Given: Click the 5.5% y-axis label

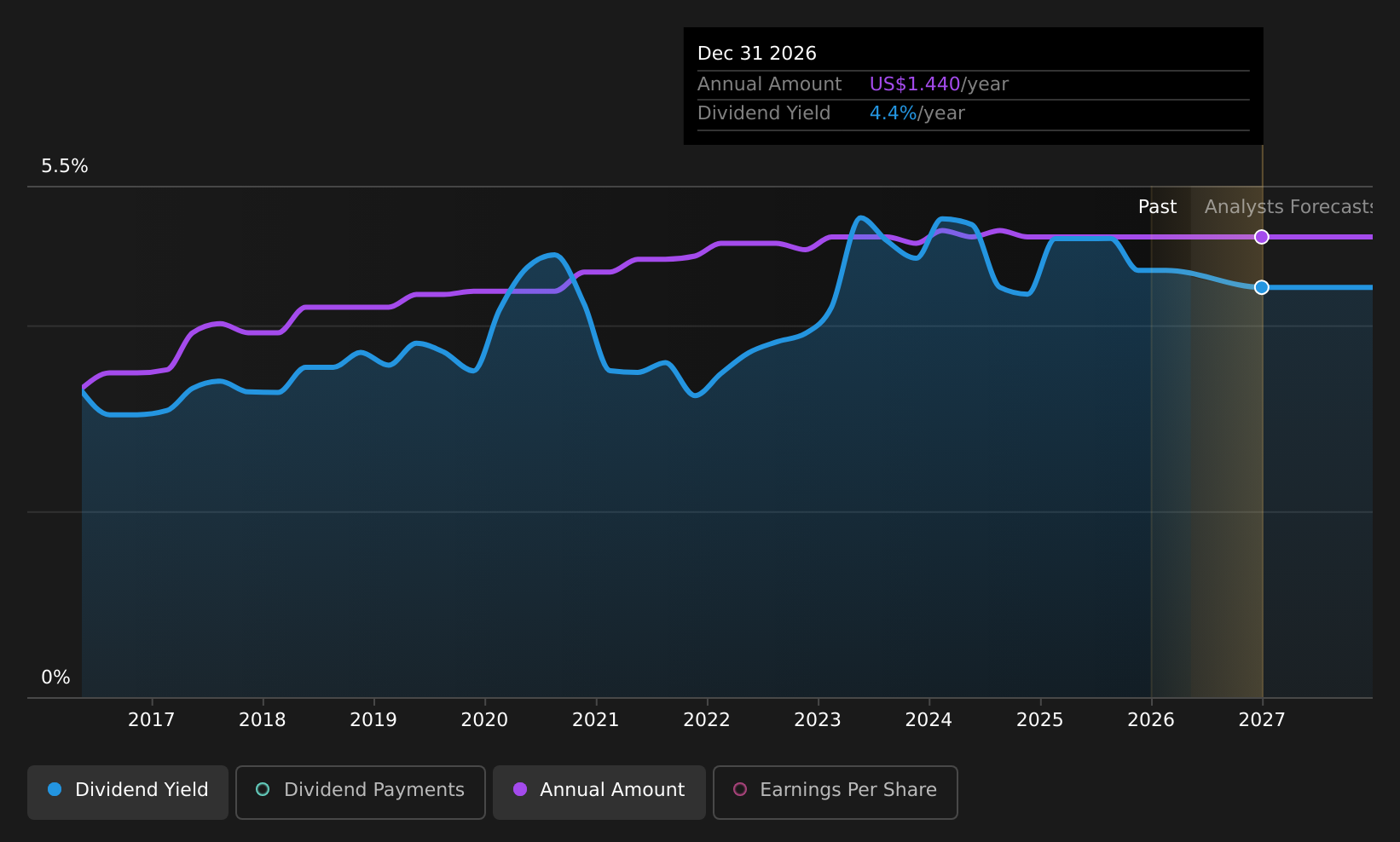Looking at the screenshot, I should click(65, 166).
